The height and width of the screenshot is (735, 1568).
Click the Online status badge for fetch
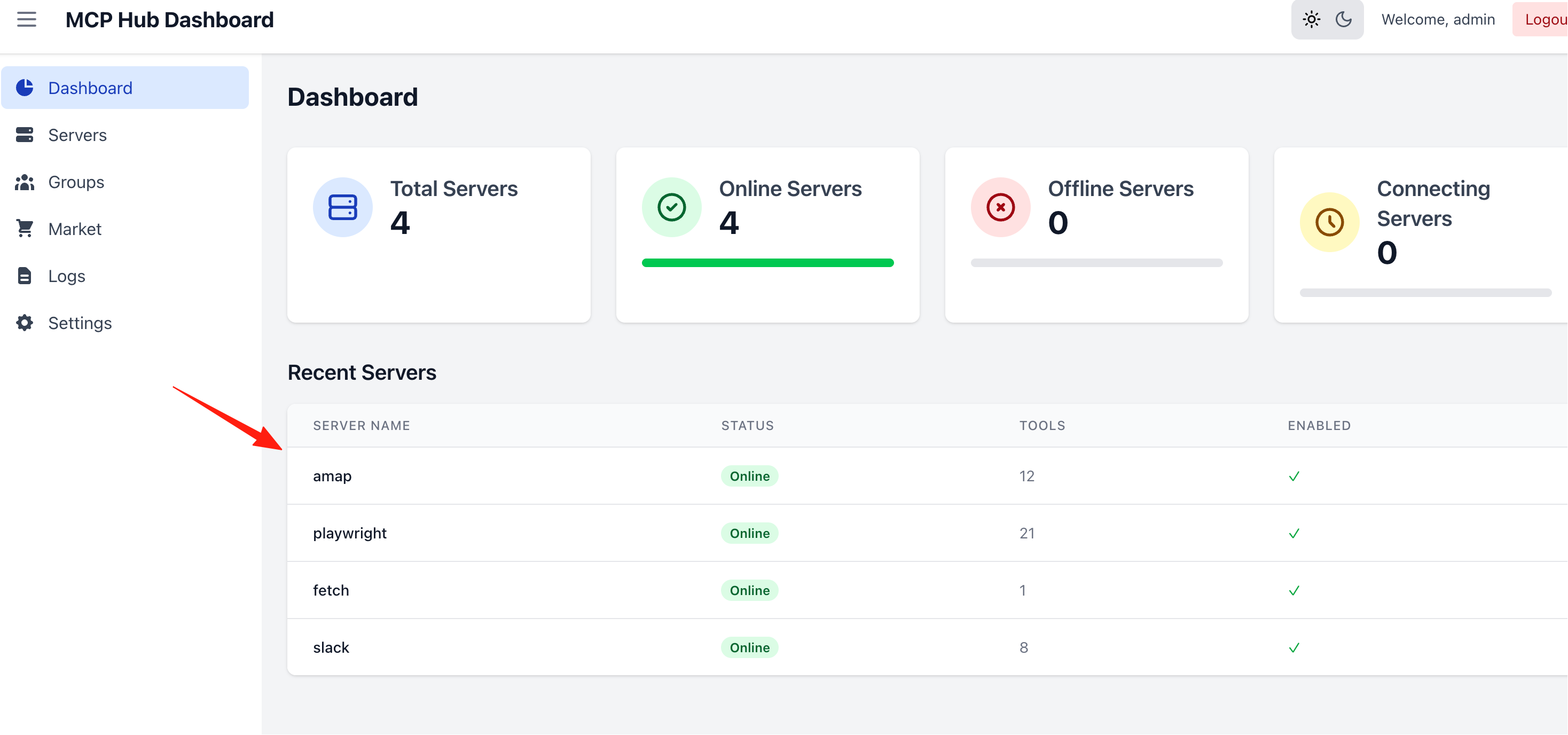click(749, 591)
